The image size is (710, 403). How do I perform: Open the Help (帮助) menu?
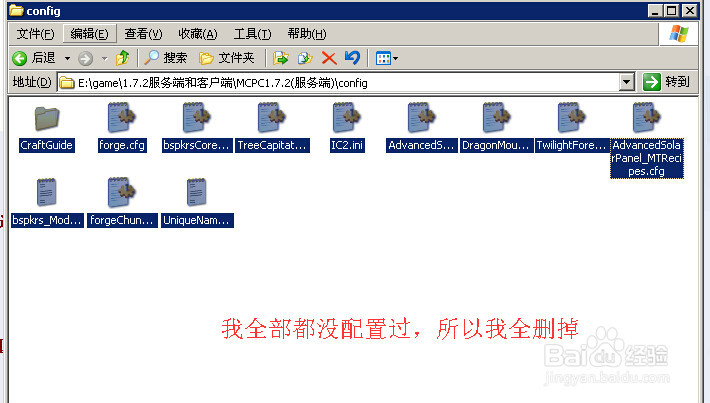point(307,34)
